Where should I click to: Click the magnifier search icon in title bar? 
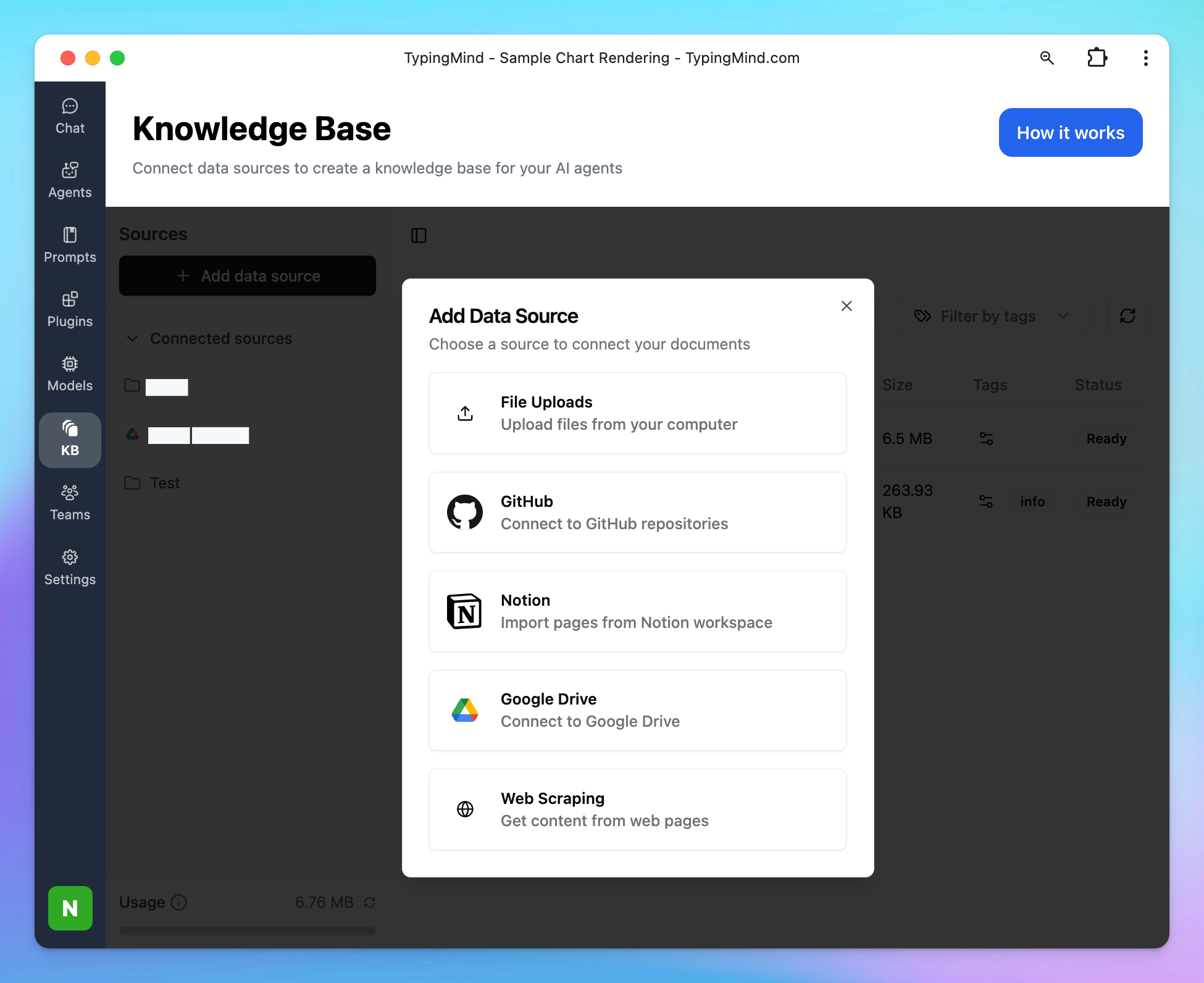[x=1047, y=58]
